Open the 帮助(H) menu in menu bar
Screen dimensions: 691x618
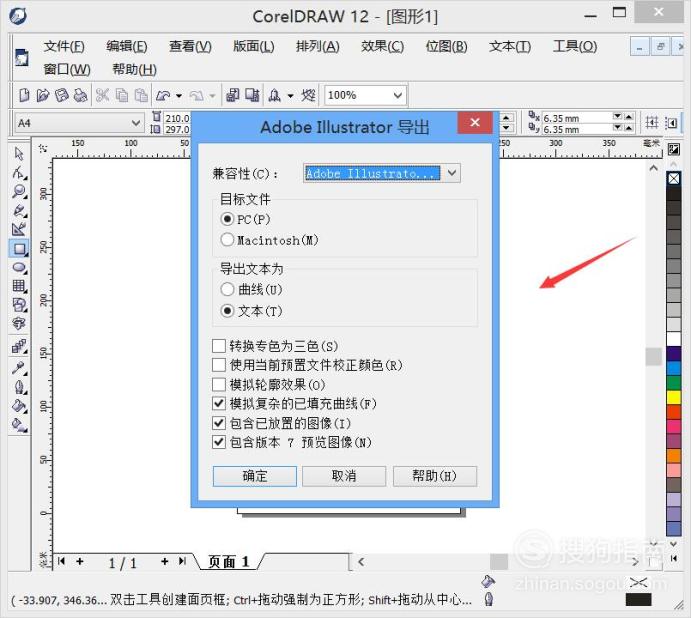134,69
